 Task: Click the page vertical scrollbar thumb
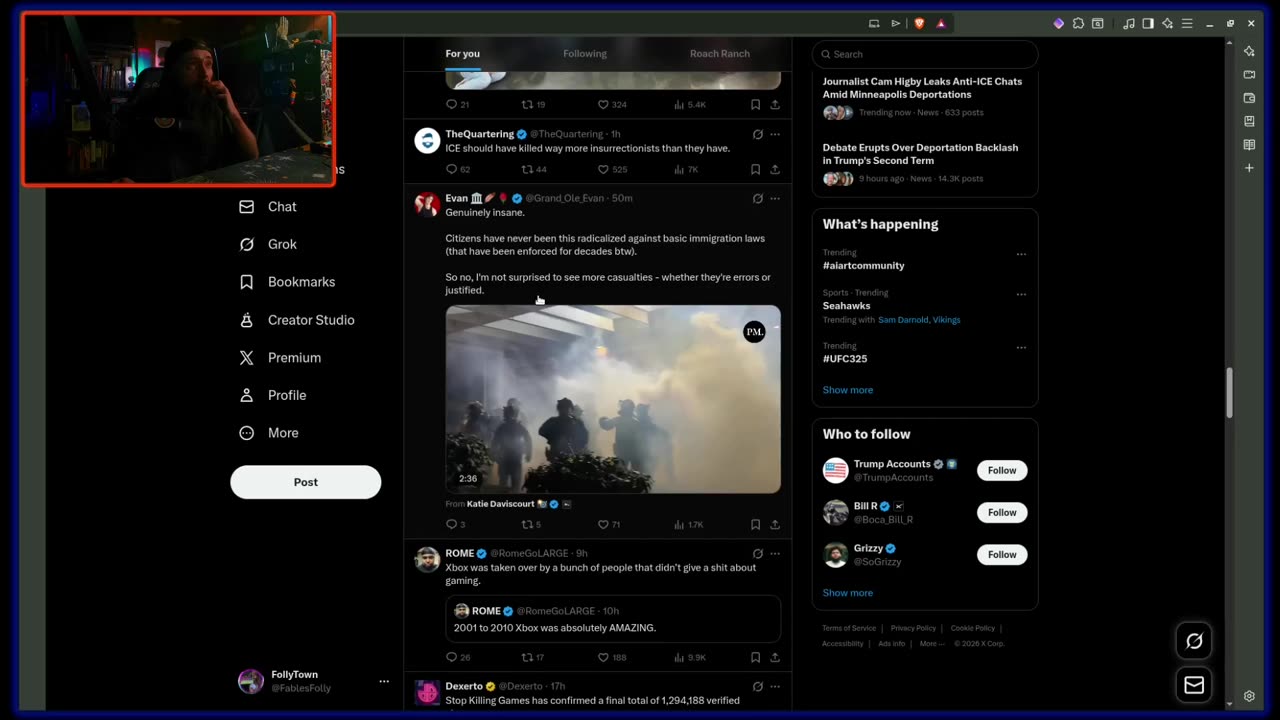(1230, 393)
